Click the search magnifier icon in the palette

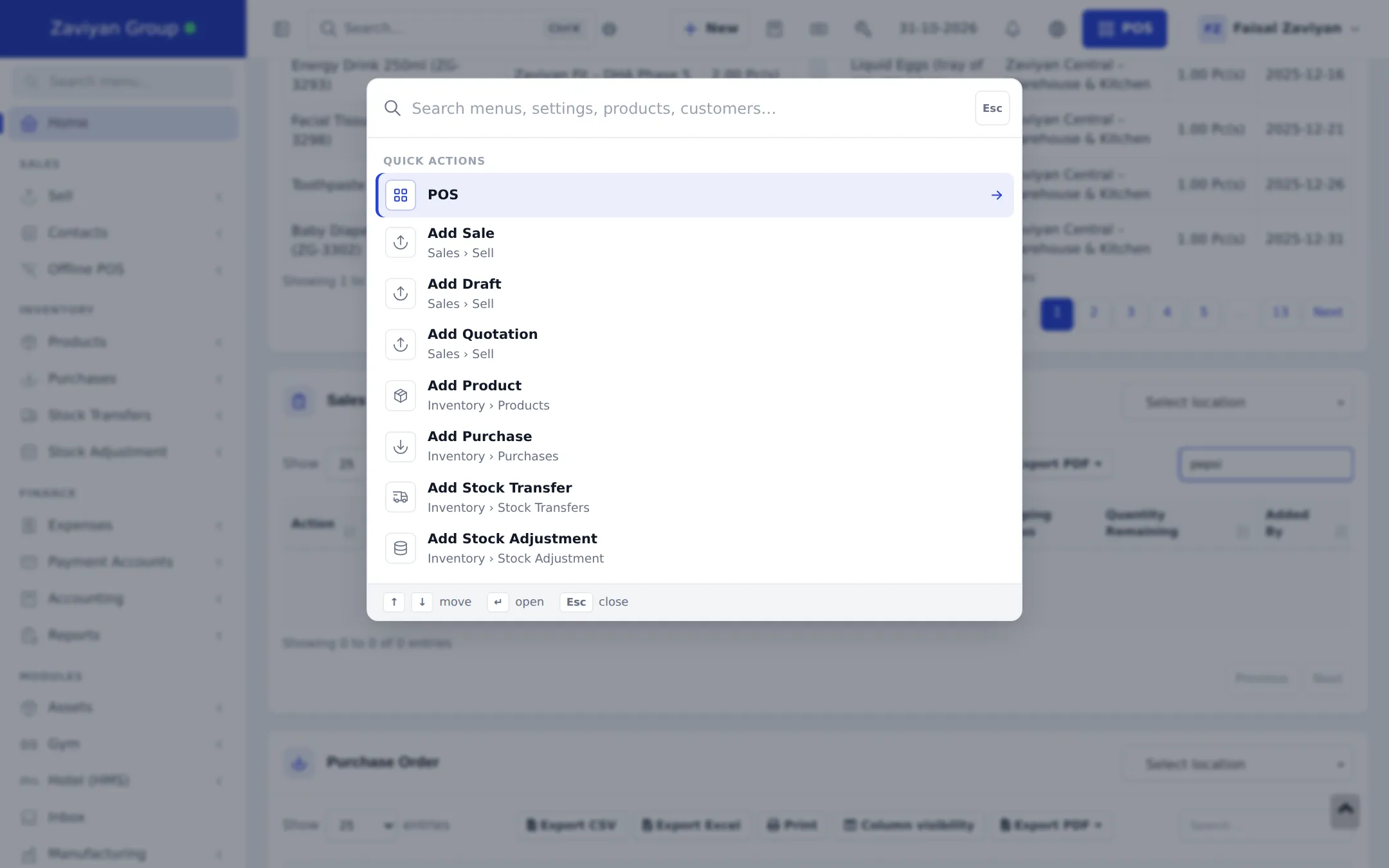(392, 108)
